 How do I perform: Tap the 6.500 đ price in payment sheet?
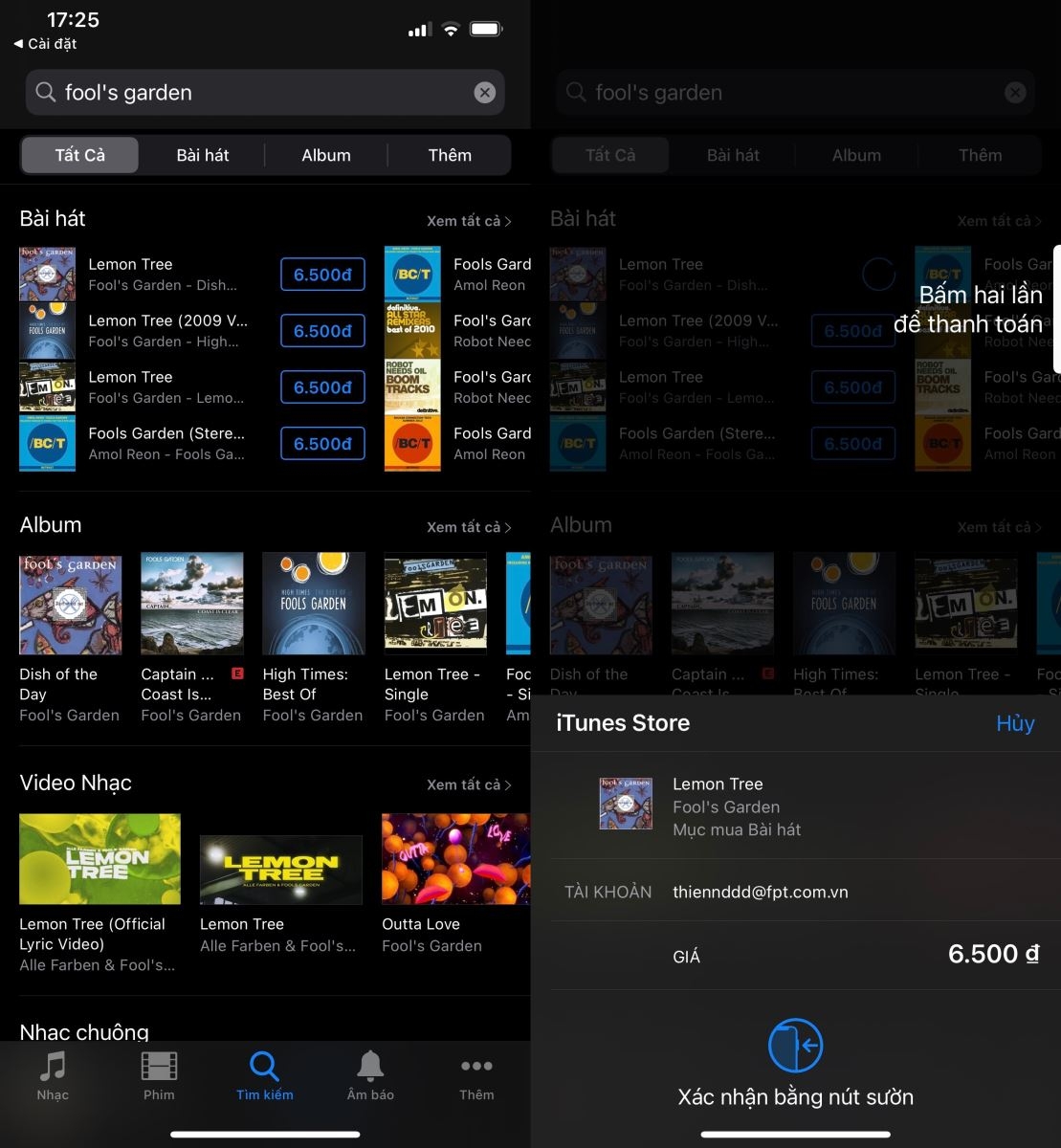pyautogui.click(x=994, y=954)
